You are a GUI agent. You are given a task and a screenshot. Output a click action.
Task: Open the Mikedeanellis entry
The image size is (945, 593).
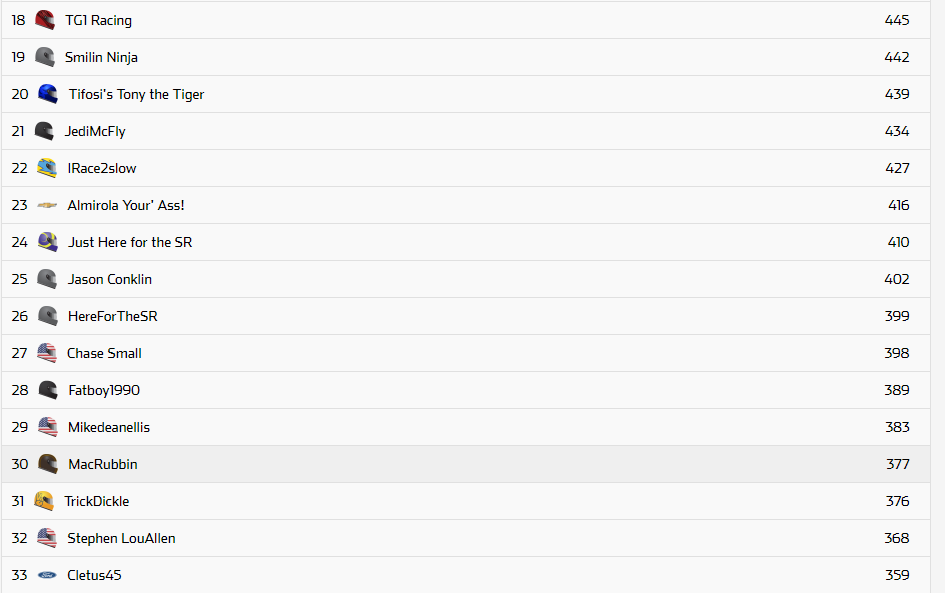pos(108,427)
